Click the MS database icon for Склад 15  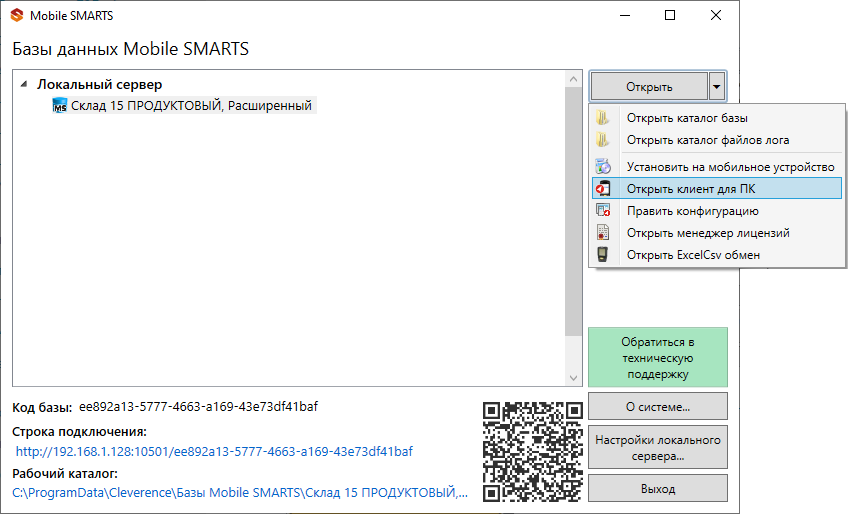(x=59, y=106)
